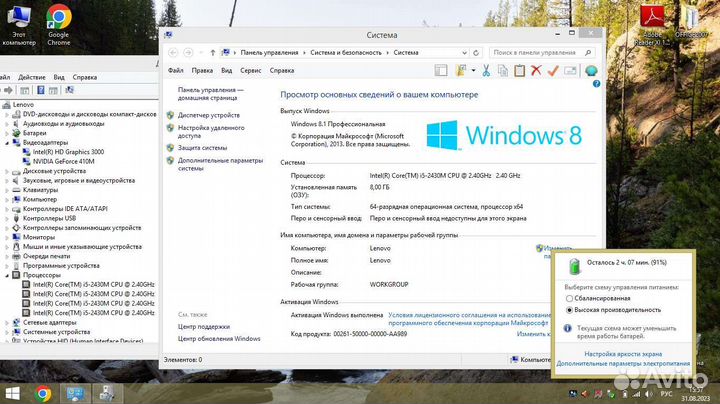720x404 pixels.
Task: Click the teal shell icon in toolbar
Action: tap(591, 71)
